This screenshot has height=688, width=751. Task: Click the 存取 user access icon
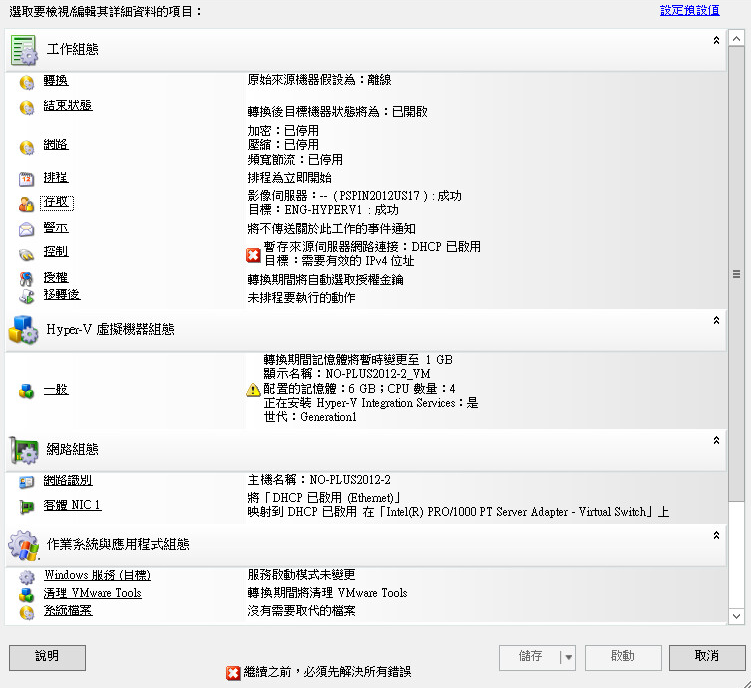(x=27, y=204)
